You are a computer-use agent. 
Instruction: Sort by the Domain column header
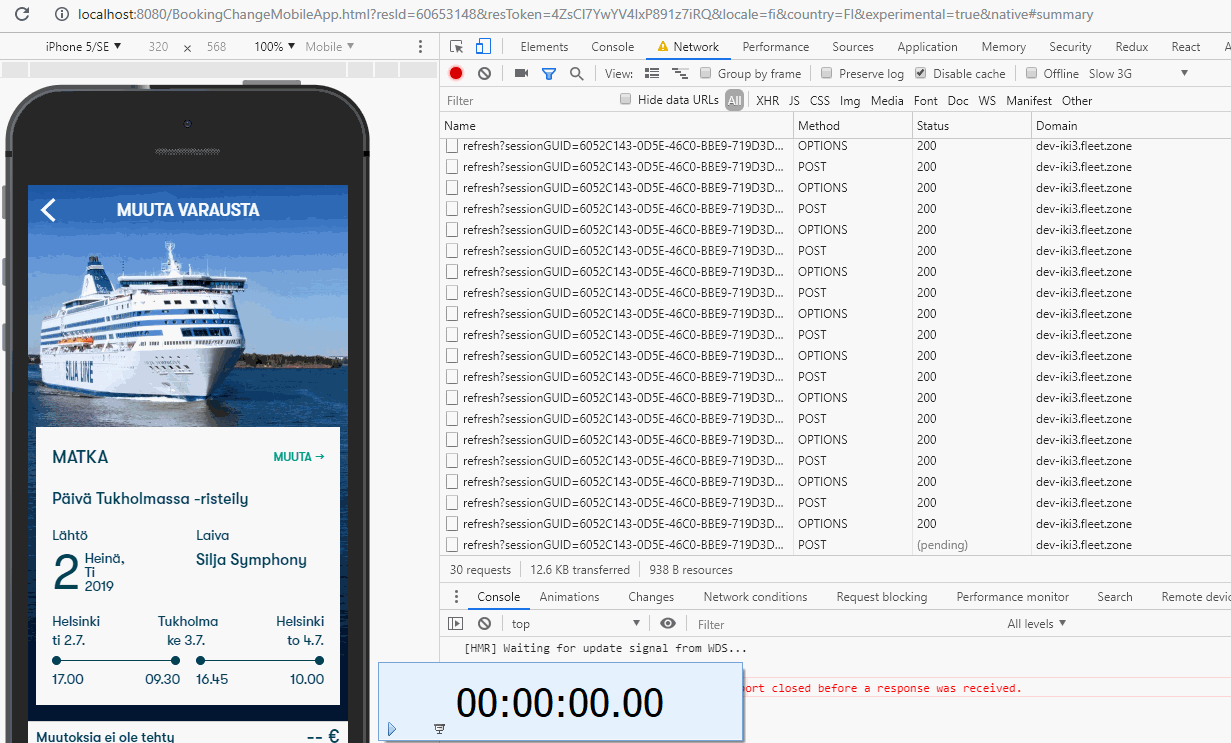(x=1131, y=126)
